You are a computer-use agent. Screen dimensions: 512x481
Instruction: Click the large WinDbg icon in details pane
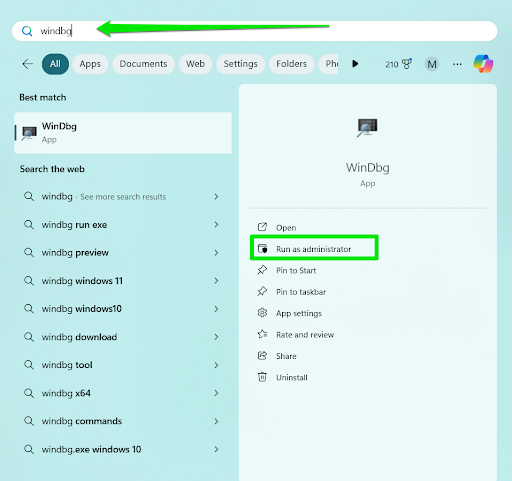(367, 127)
